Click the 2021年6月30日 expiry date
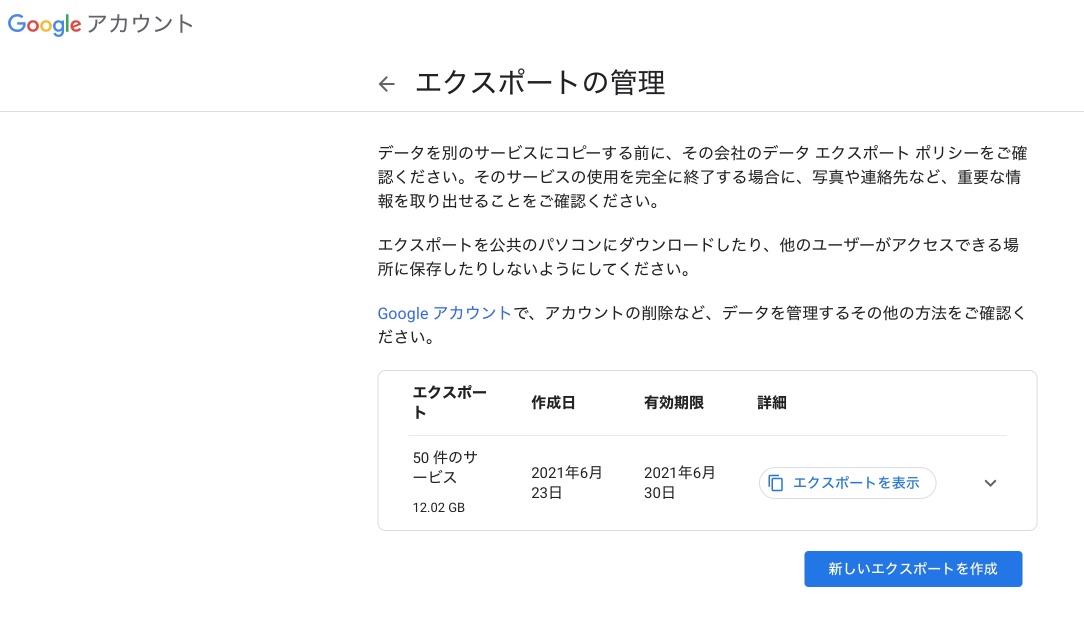This screenshot has height=632, width=1084. (x=680, y=483)
